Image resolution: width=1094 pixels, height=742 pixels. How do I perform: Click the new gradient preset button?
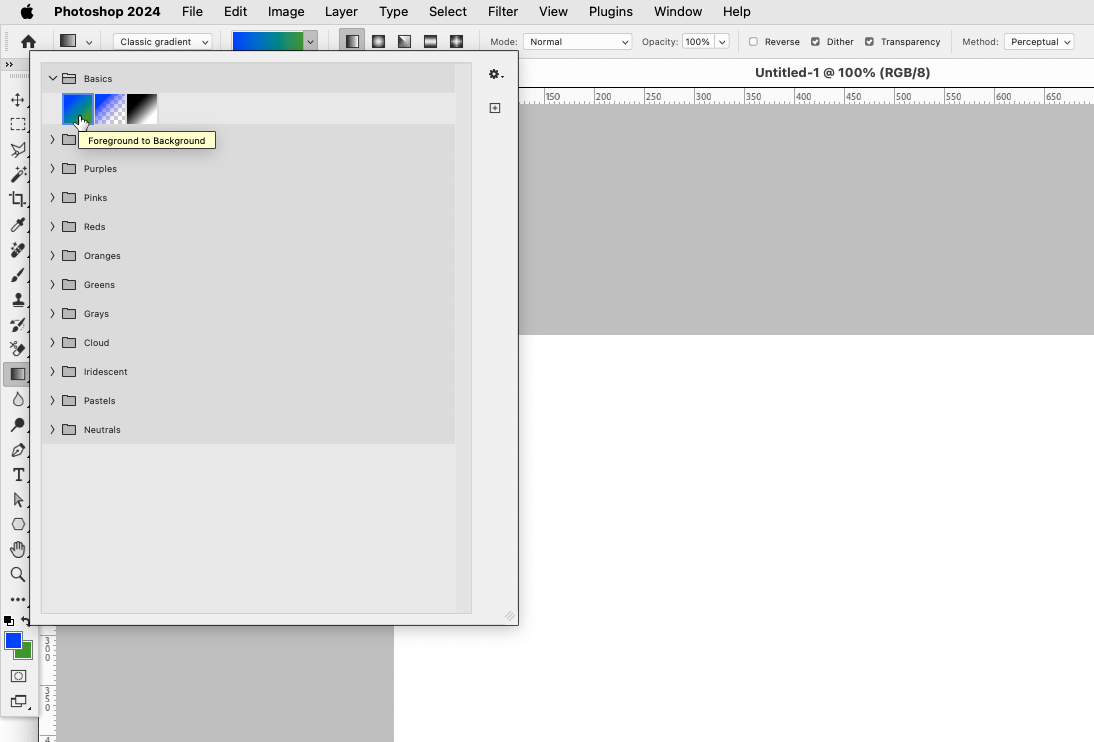tap(495, 107)
